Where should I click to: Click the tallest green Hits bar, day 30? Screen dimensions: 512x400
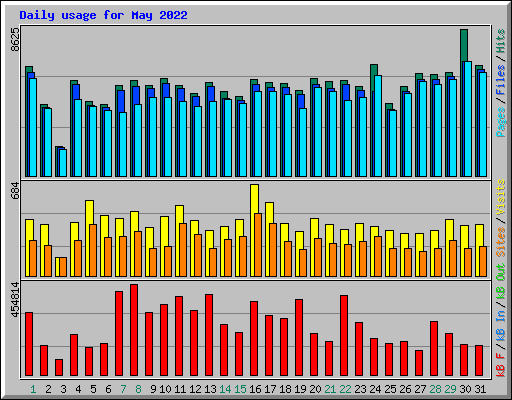[x=464, y=45]
